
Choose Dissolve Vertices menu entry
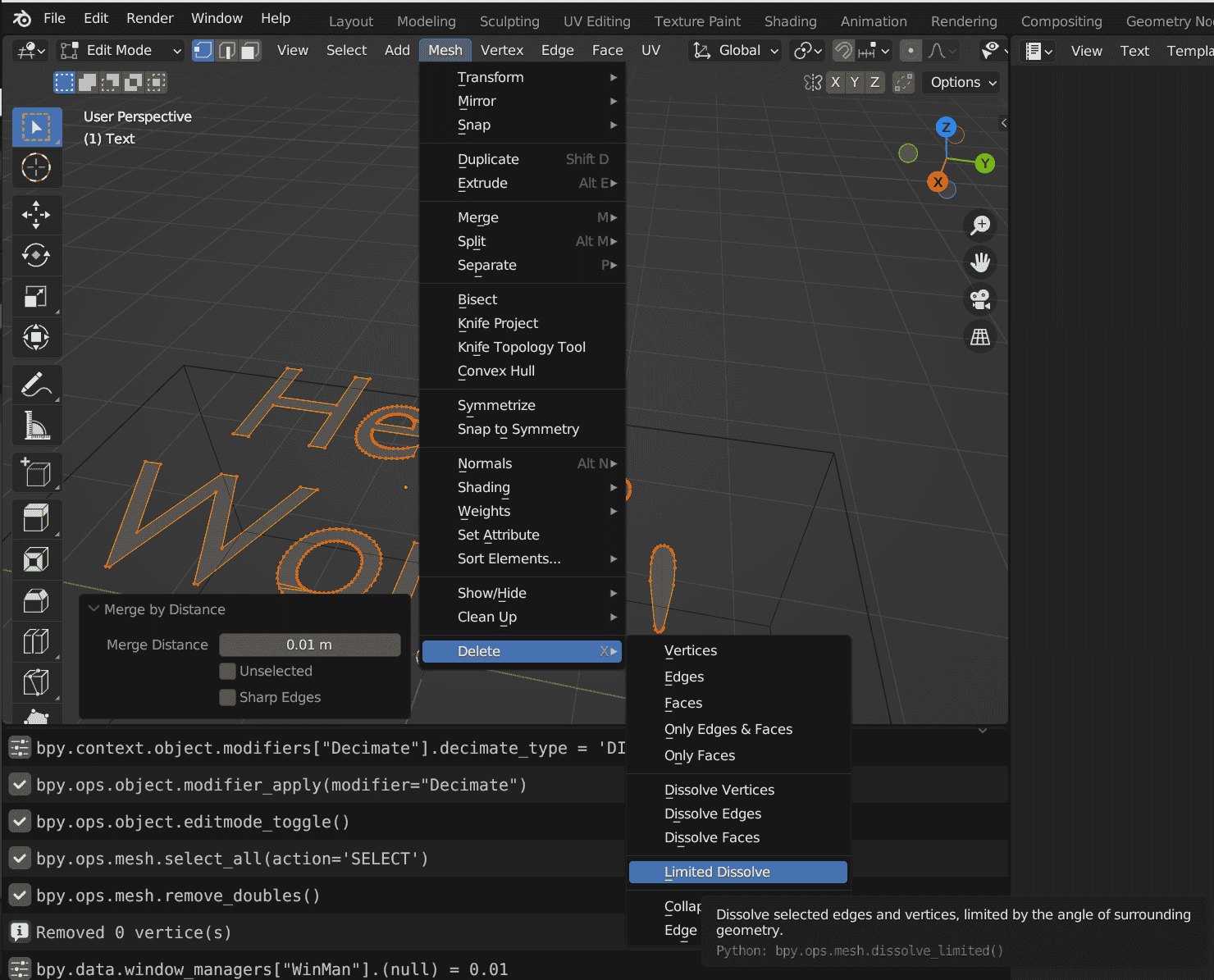point(738,790)
